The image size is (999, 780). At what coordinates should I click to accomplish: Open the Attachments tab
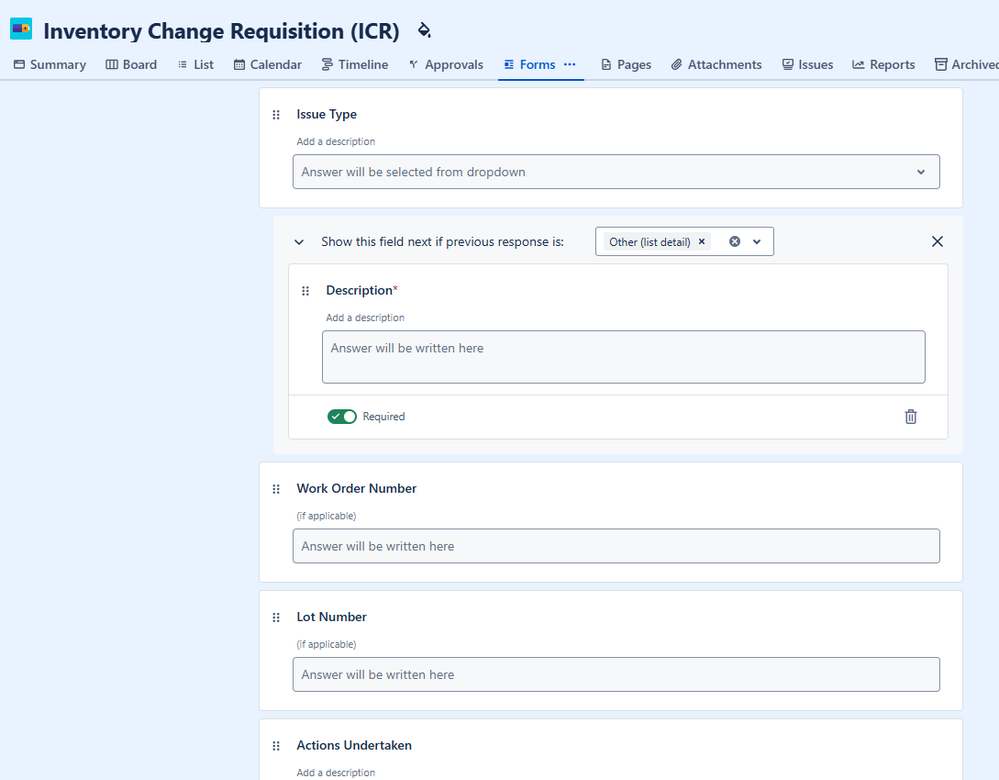pos(716,64)
